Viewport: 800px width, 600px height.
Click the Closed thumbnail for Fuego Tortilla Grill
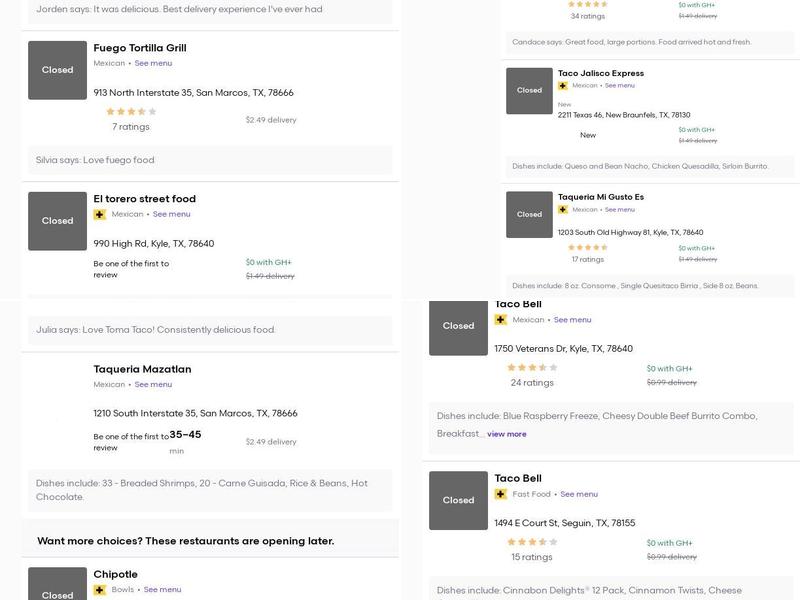(x=57, y=70)
